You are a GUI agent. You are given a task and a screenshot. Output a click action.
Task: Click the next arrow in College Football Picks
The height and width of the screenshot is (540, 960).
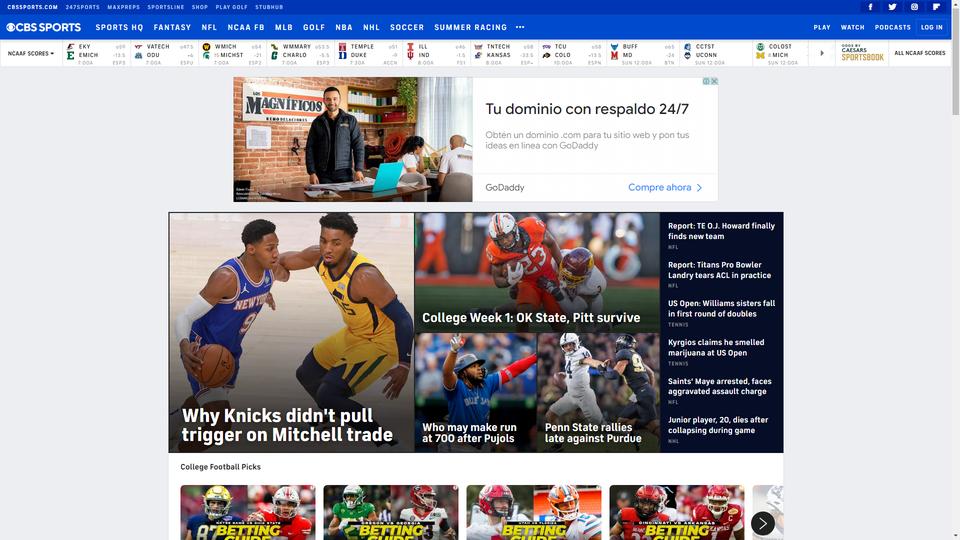click(x=763, y=523)
